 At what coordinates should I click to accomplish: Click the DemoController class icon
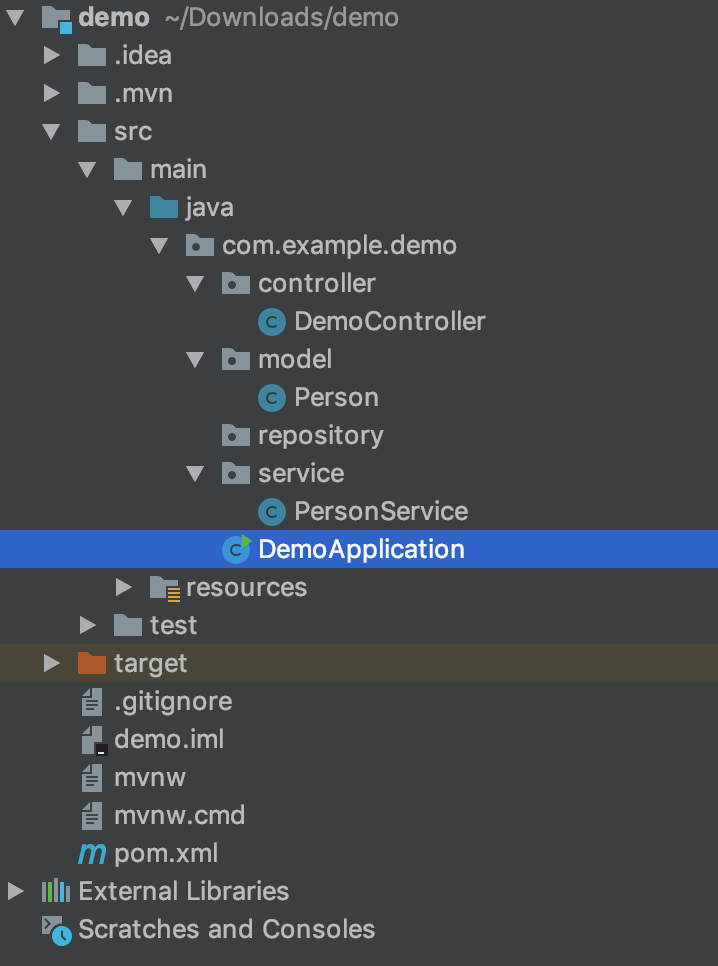coord(272,322)
